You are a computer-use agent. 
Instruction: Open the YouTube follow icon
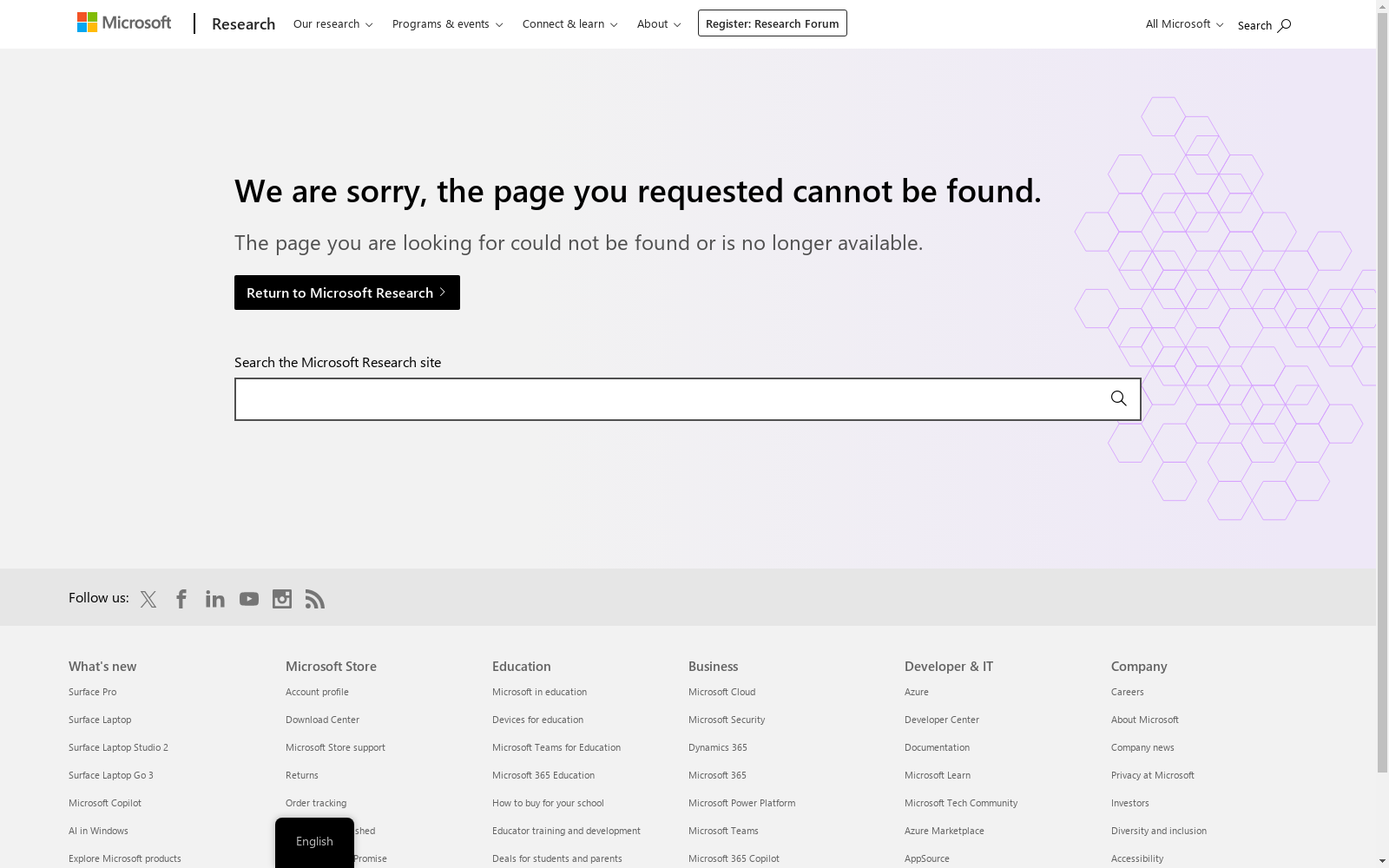tap(249, 599)
